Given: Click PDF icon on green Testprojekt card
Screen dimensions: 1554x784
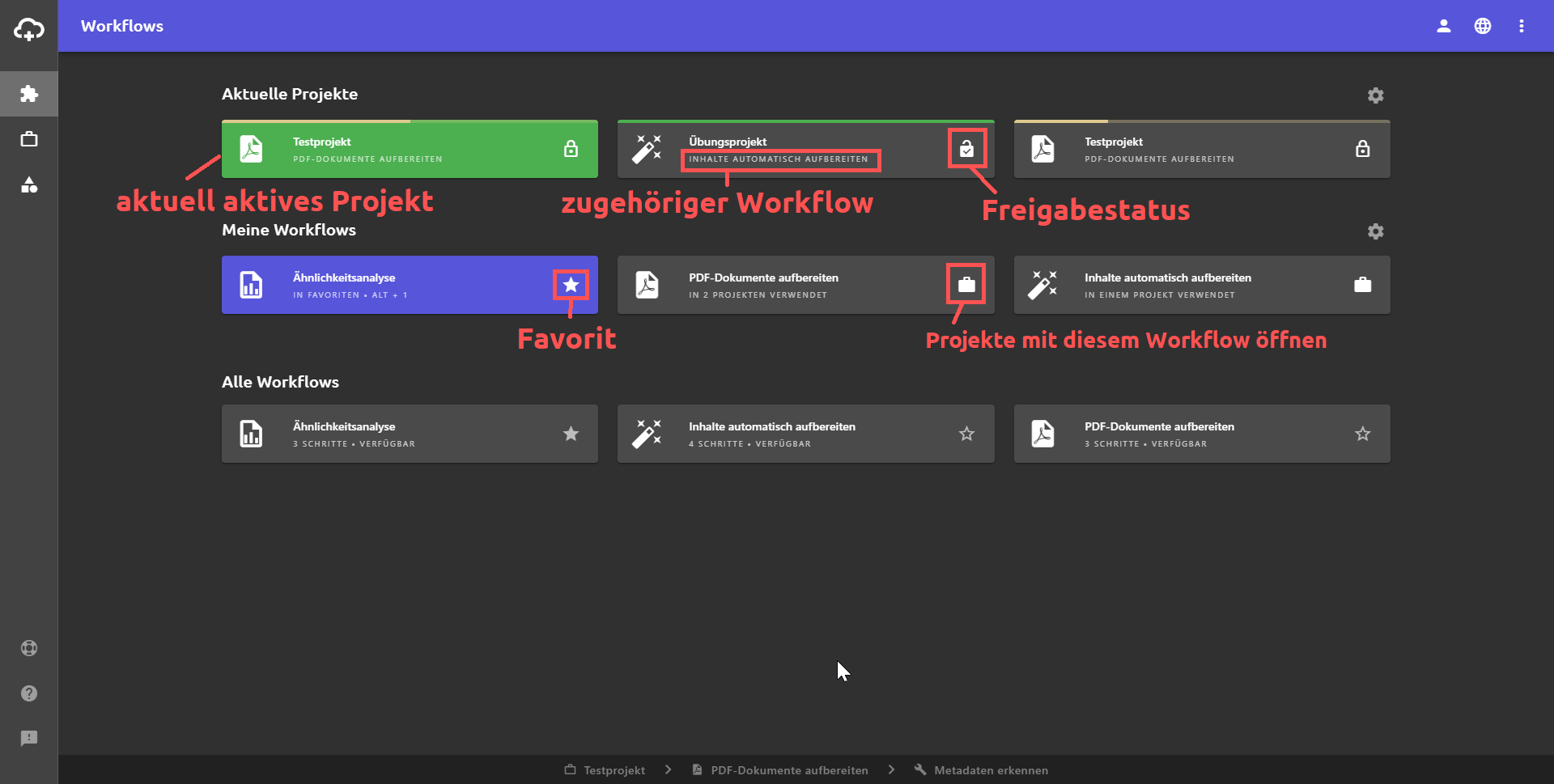Looking at the screenshot, I should 251,149.
